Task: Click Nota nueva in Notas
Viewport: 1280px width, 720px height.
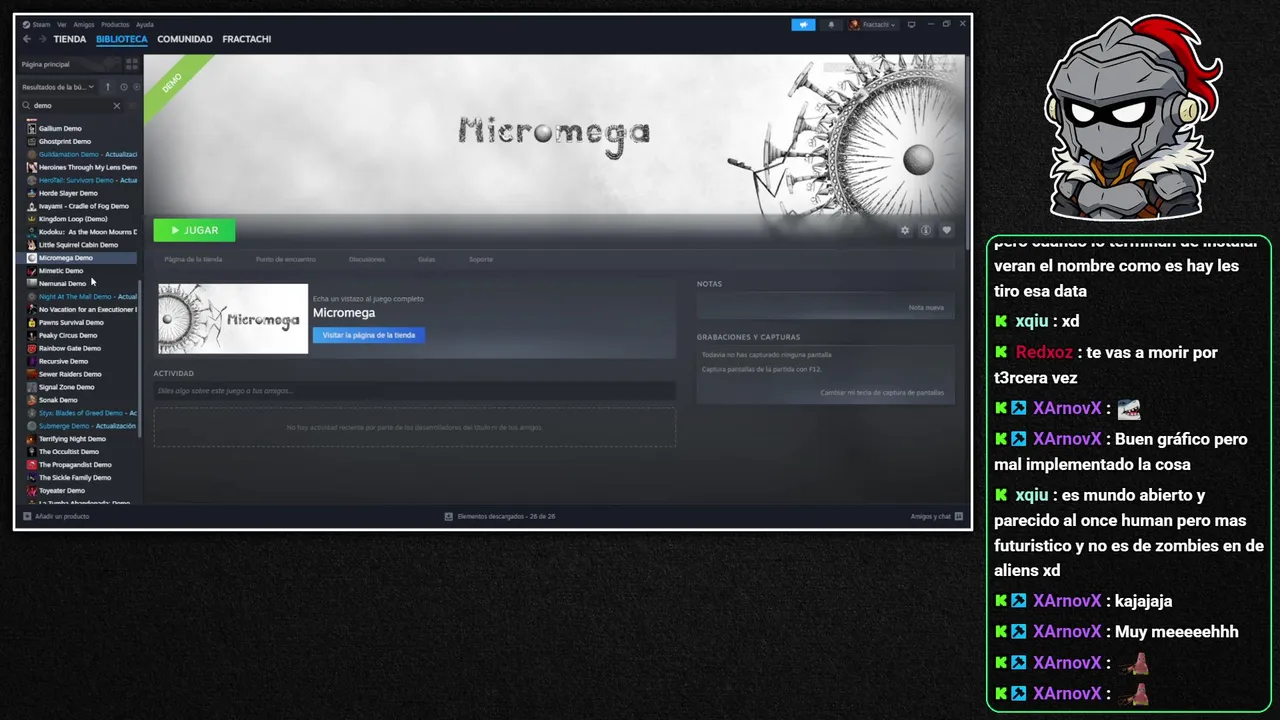Action: click(x=926, y=307)
